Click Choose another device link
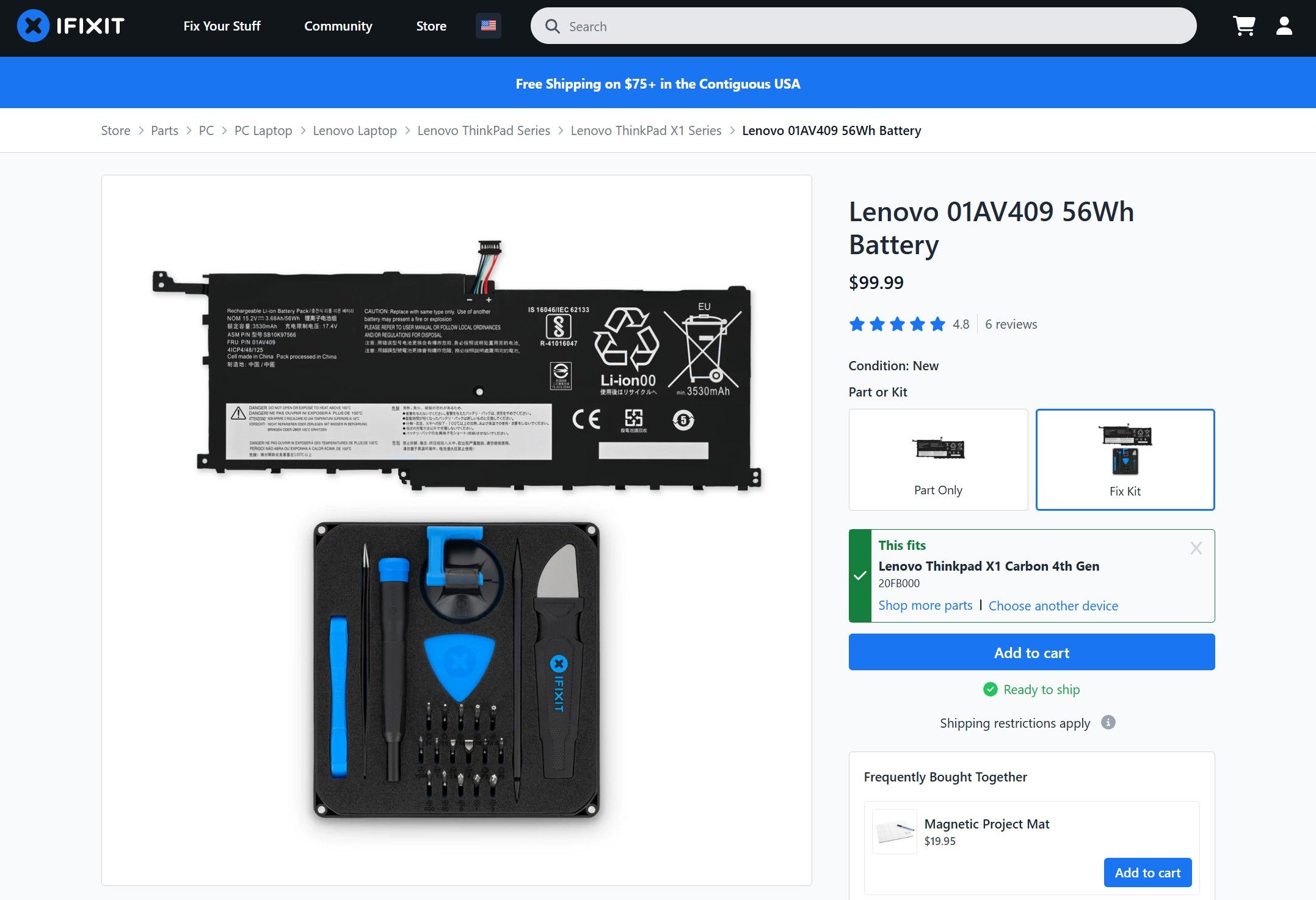This screenshot has height=900, width=1316. click(1053, 605)
